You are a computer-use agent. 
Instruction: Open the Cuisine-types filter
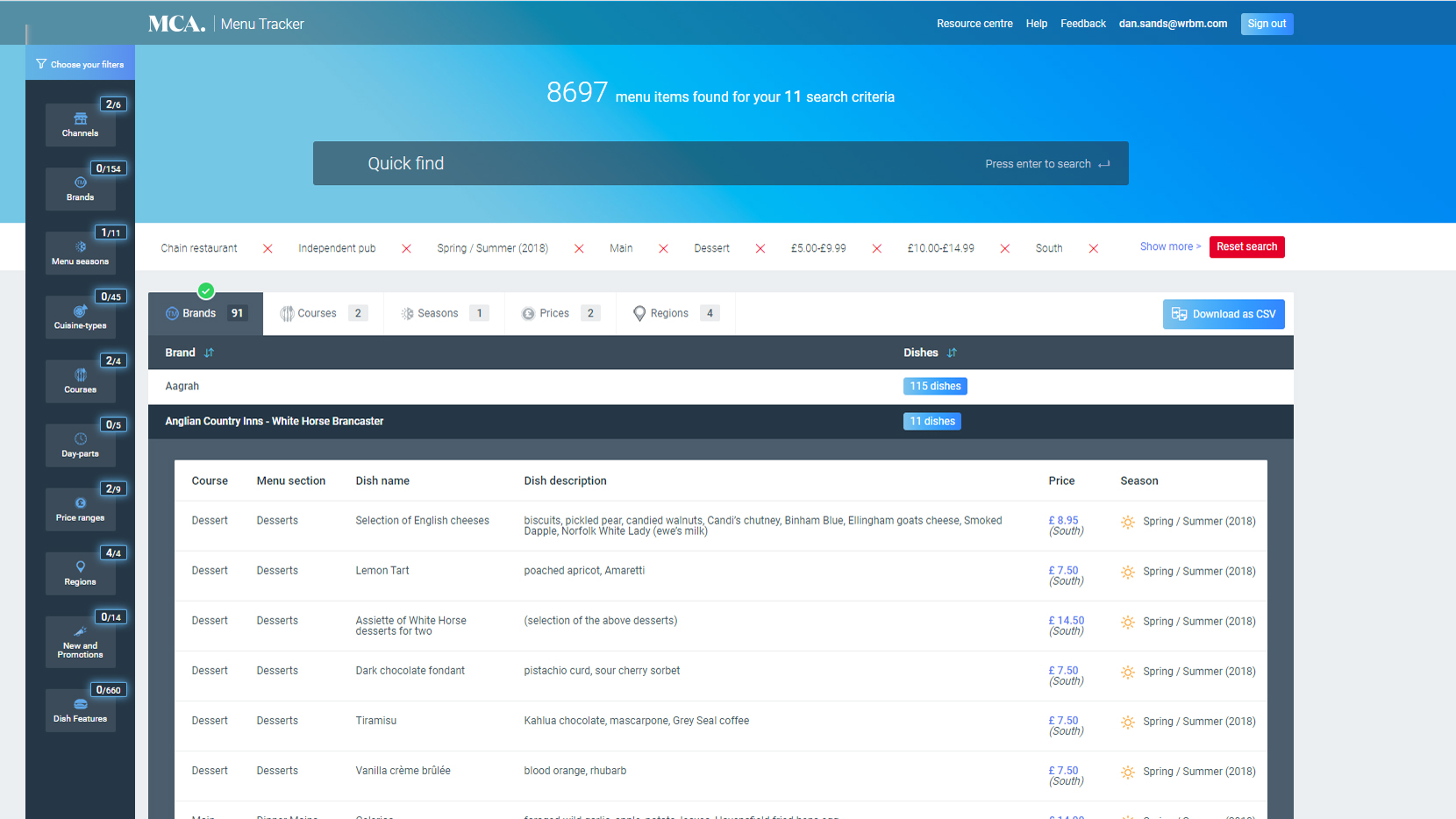(x=80, y=317)
